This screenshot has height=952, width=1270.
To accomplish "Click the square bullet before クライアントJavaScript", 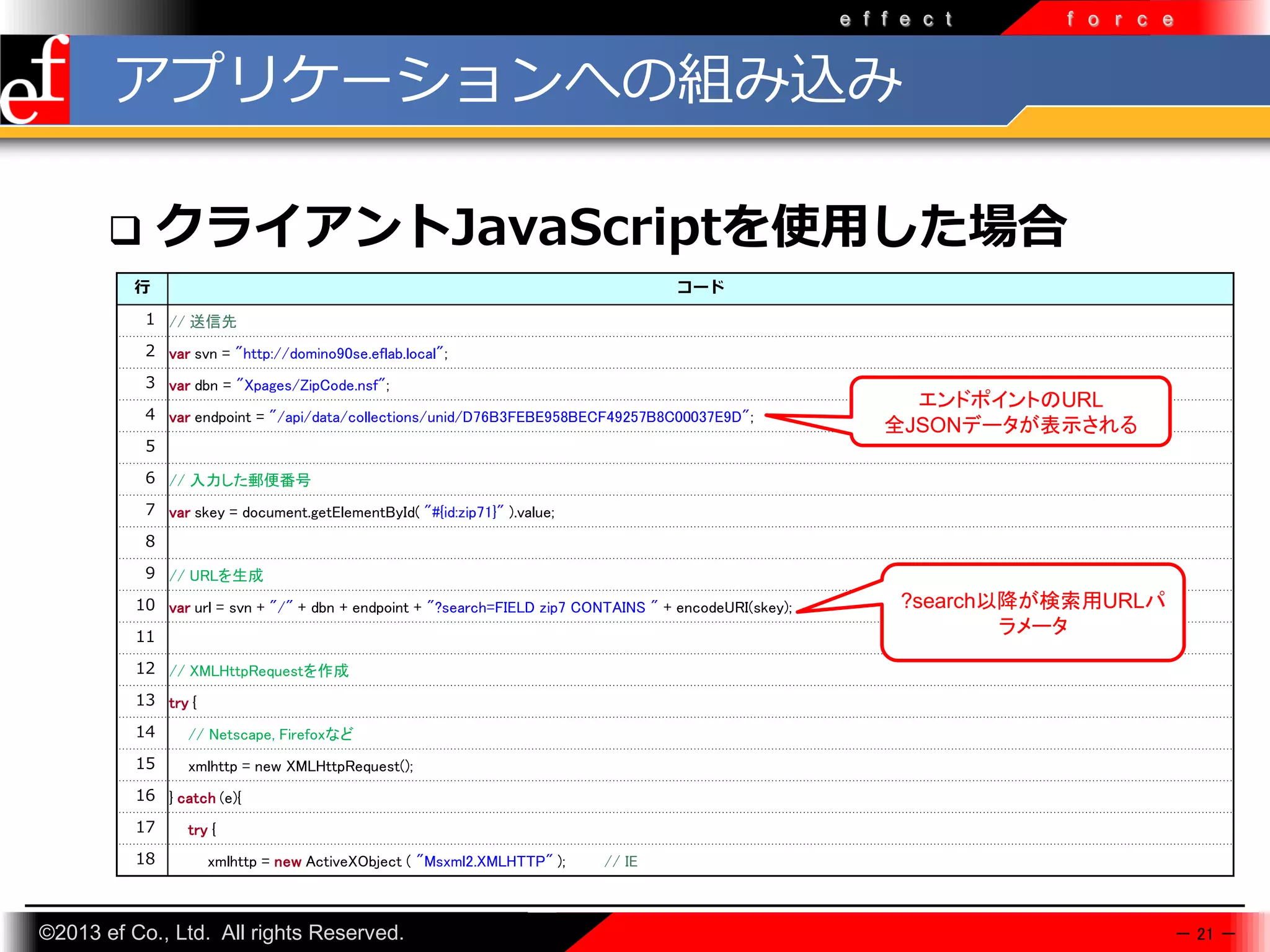I will click(126, 231).
